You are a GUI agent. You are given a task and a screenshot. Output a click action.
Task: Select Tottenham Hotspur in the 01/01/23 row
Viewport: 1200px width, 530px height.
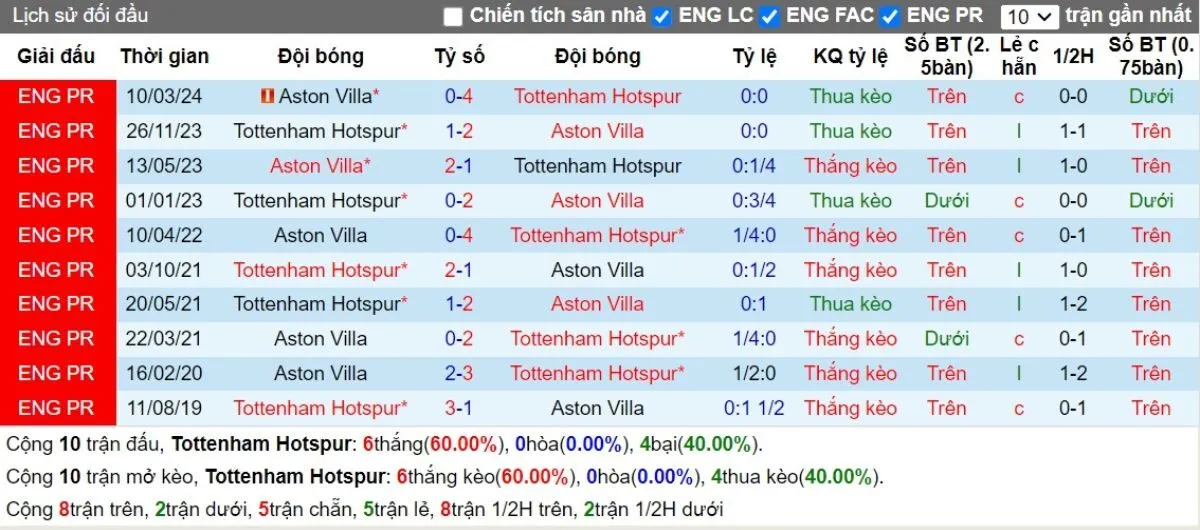(316, 200)
